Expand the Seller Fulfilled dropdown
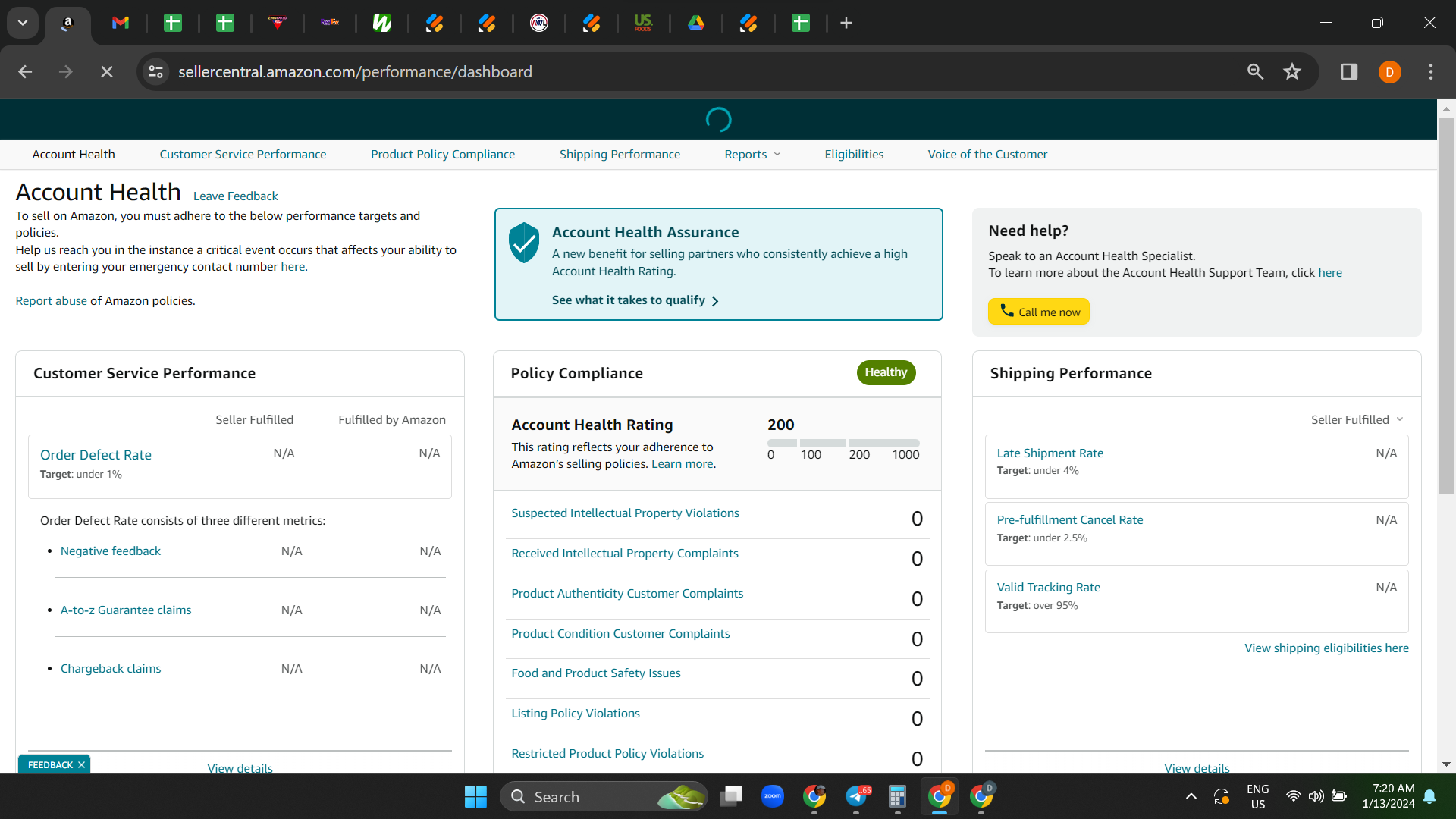This screenshot has height=819, width=1456. click(1357, 419)
